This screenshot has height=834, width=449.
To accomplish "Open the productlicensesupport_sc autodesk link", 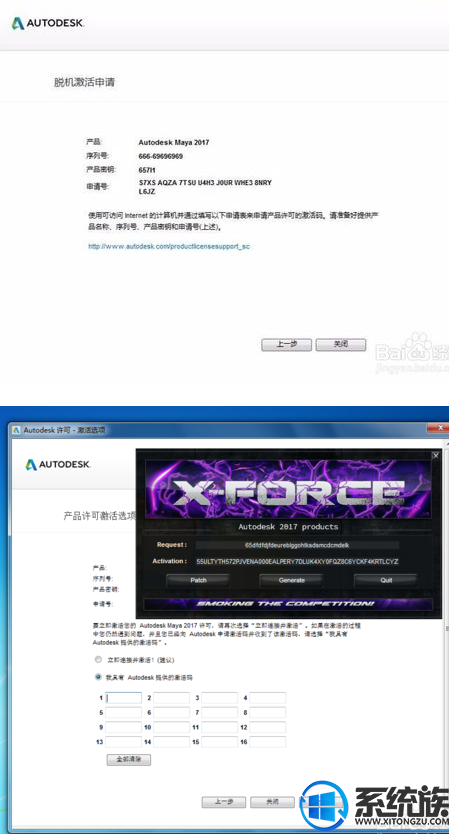I will (169, 247).
